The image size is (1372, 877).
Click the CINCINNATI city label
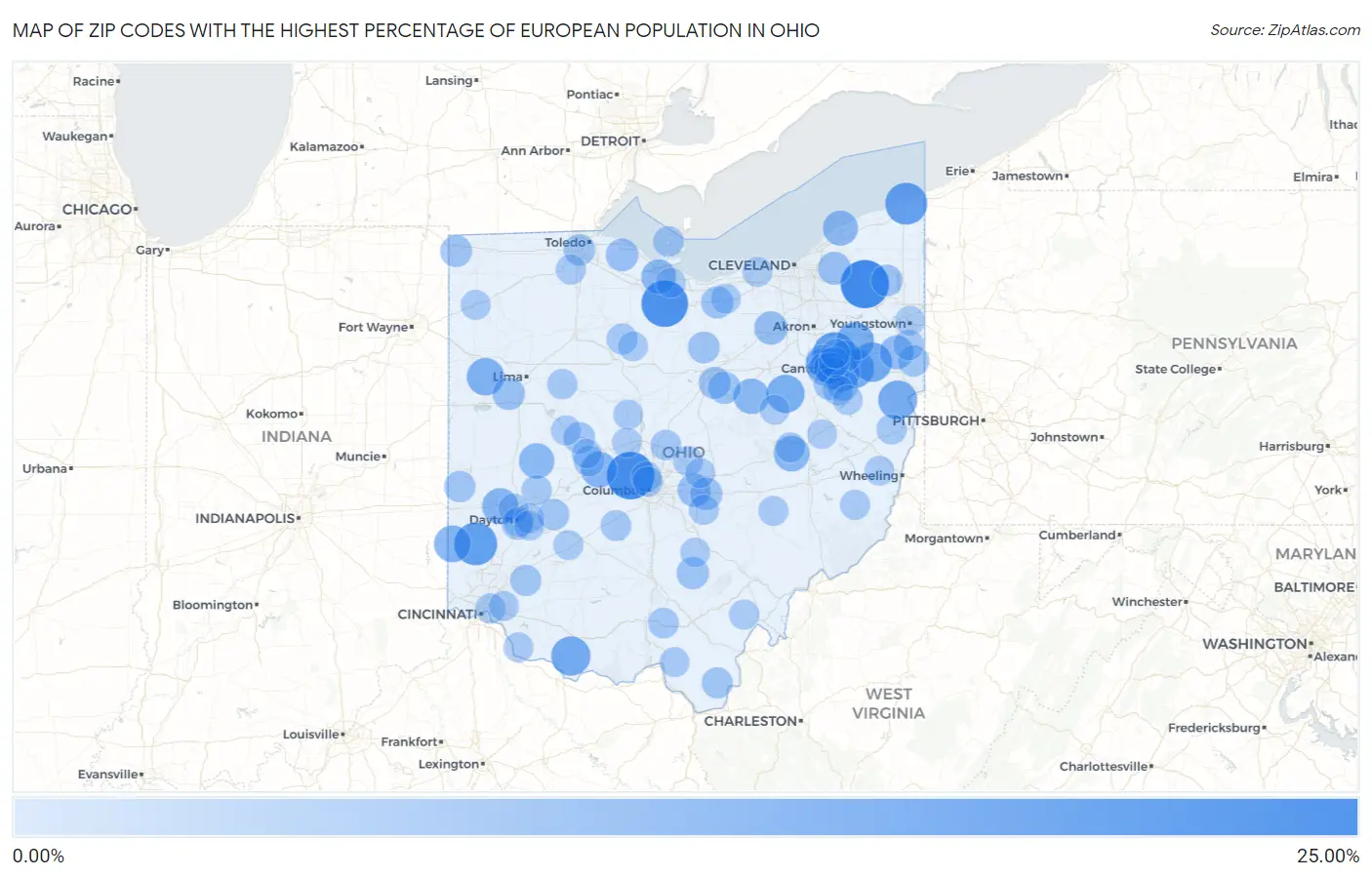coord(436,614)
